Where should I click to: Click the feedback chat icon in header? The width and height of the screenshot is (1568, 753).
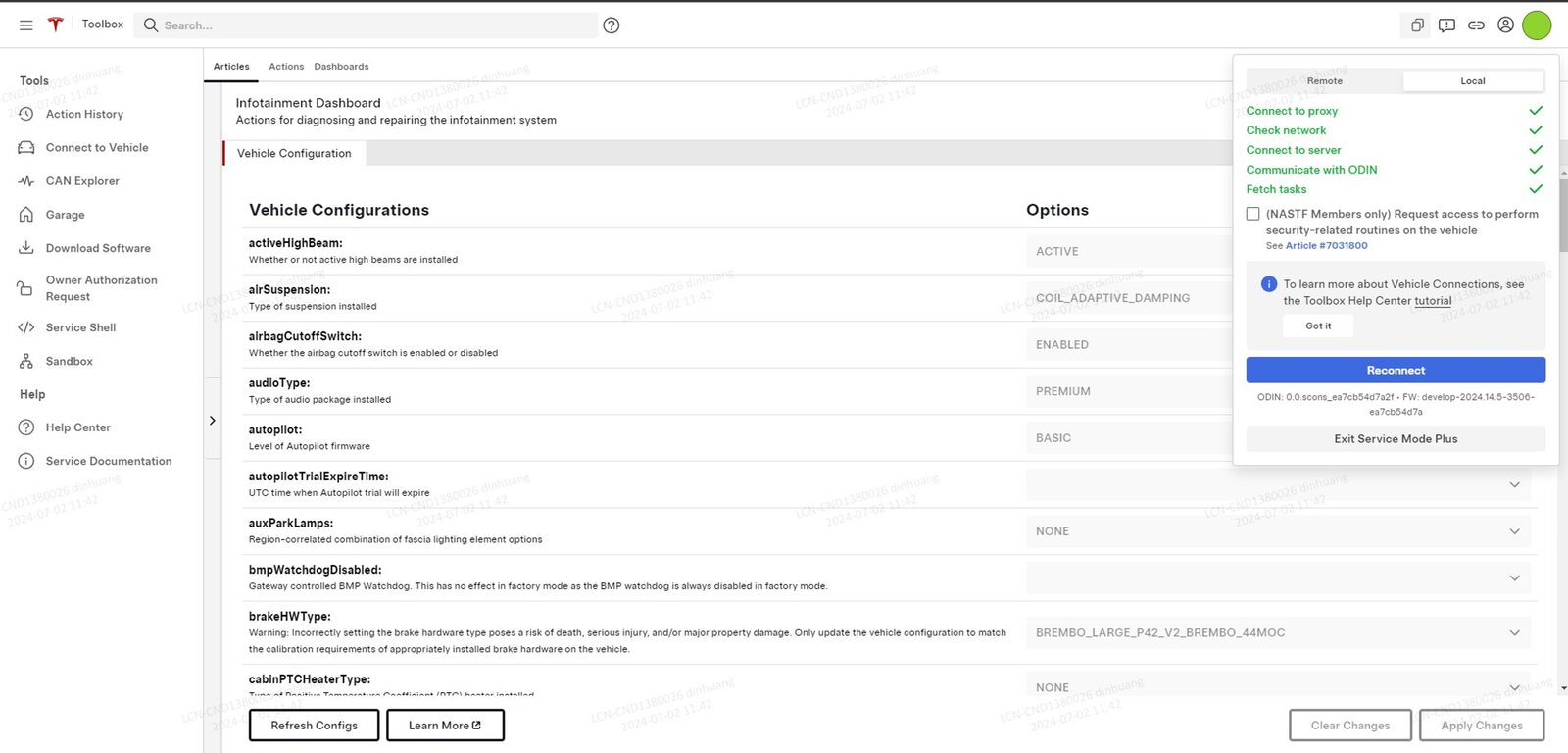[x=1446, y=25]
